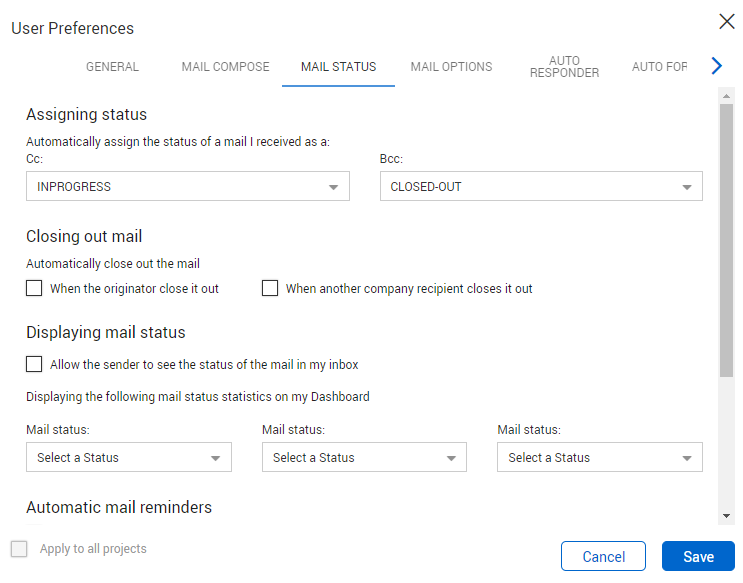Open the first 'Select a Status' dropdown
Viewport: 743px width, 583px height.
[129, 458]
